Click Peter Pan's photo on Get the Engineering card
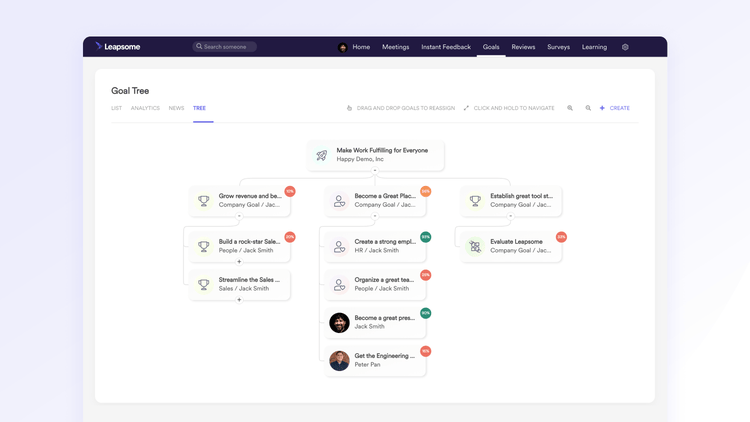The height and width of the screenshot is (422, 750). pos(339,361)
